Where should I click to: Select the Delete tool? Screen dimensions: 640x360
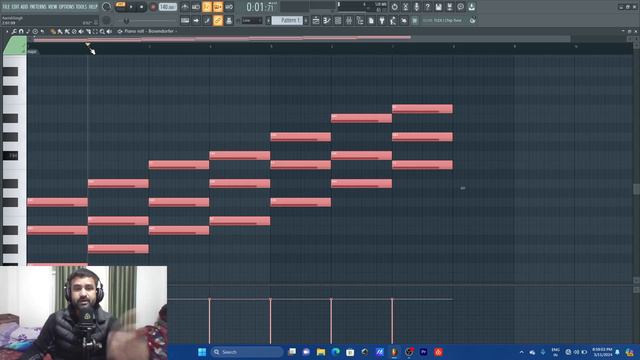74,31
